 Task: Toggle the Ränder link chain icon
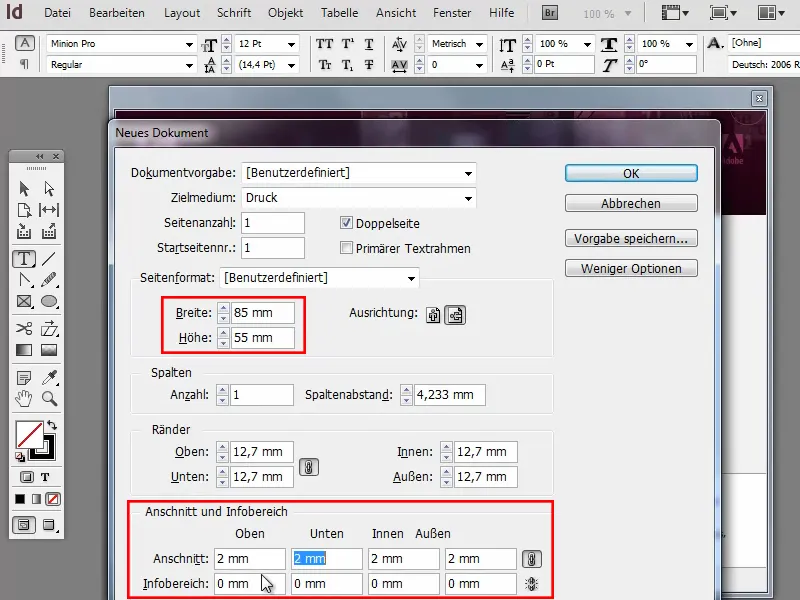[x=309, y=467]
